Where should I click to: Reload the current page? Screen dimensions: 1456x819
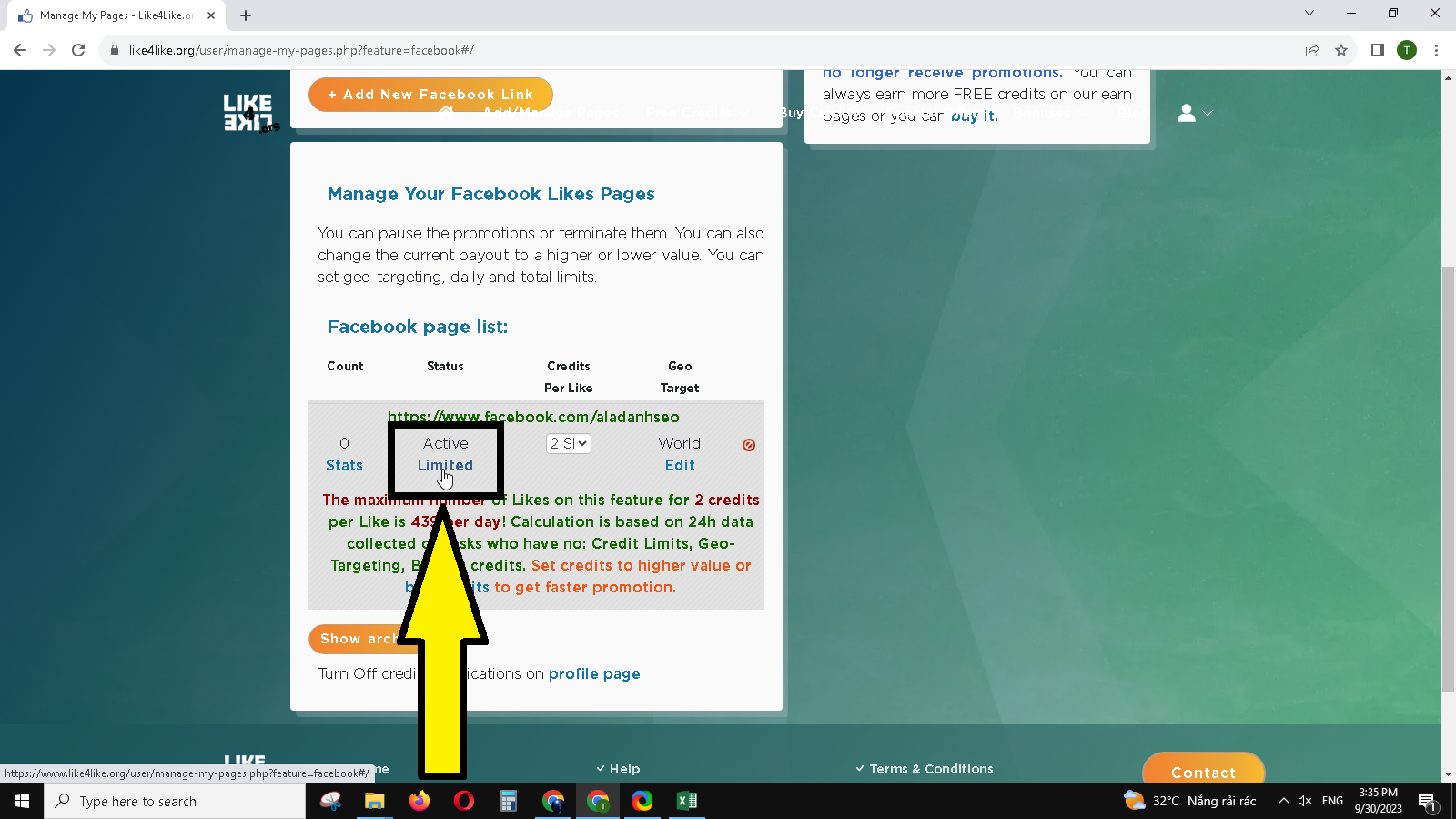tap(78, 50)
